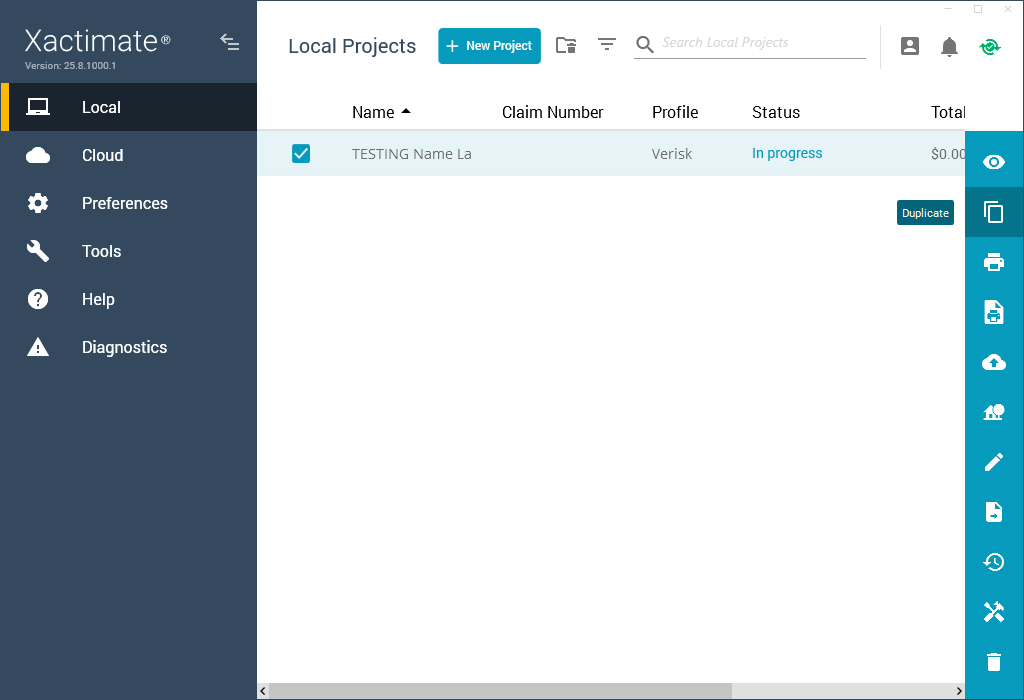Uncheck the TESTING Name La project checkbox

click(x=301, y=153)
